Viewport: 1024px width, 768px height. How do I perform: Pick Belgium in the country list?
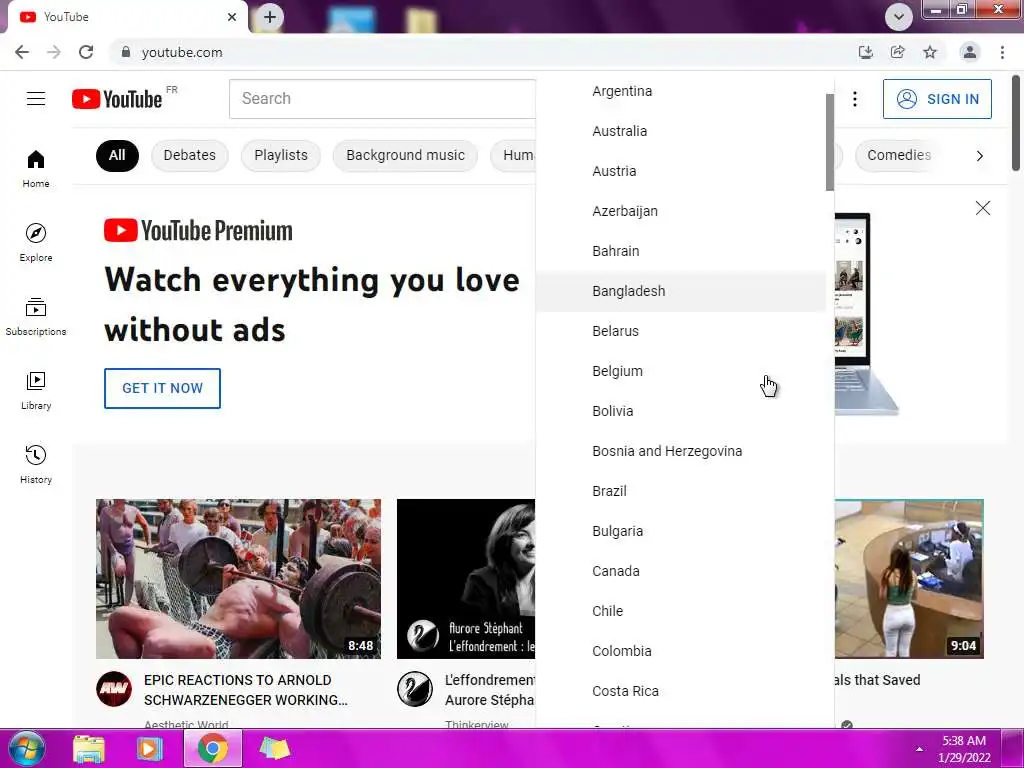tap(680, 371)
